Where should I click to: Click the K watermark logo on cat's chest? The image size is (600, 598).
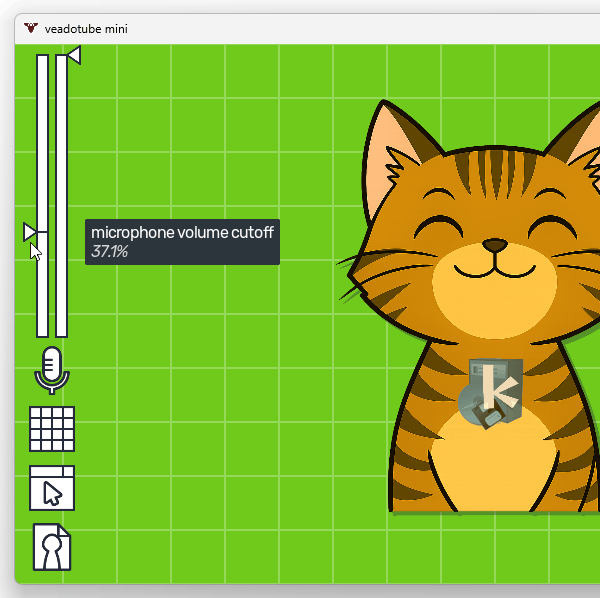[x=490, y=394]
